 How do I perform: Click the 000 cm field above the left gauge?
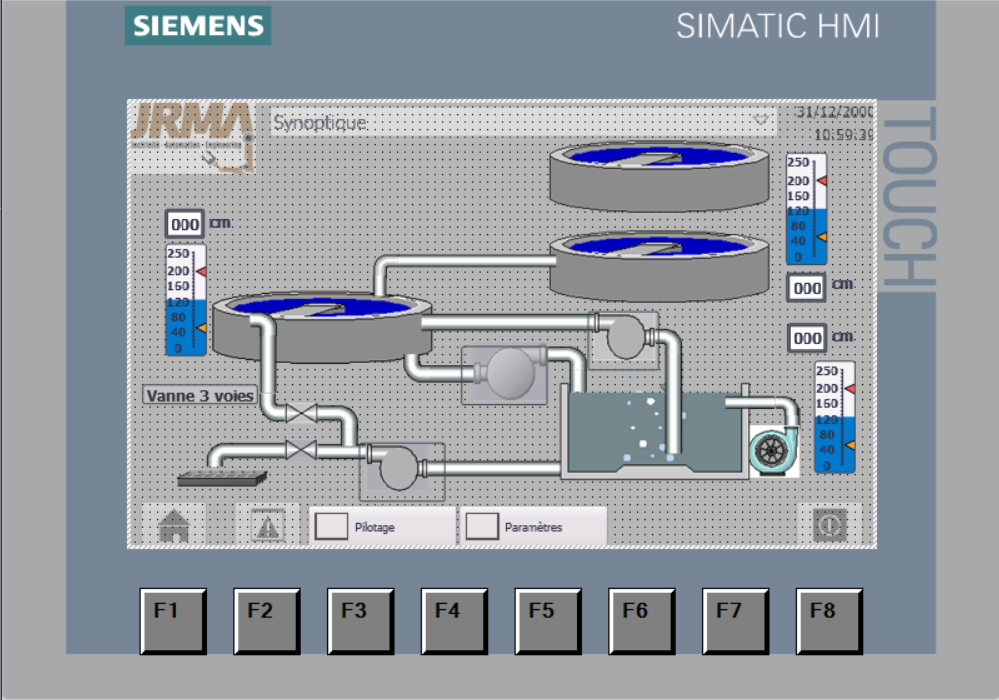click(185, 224)
